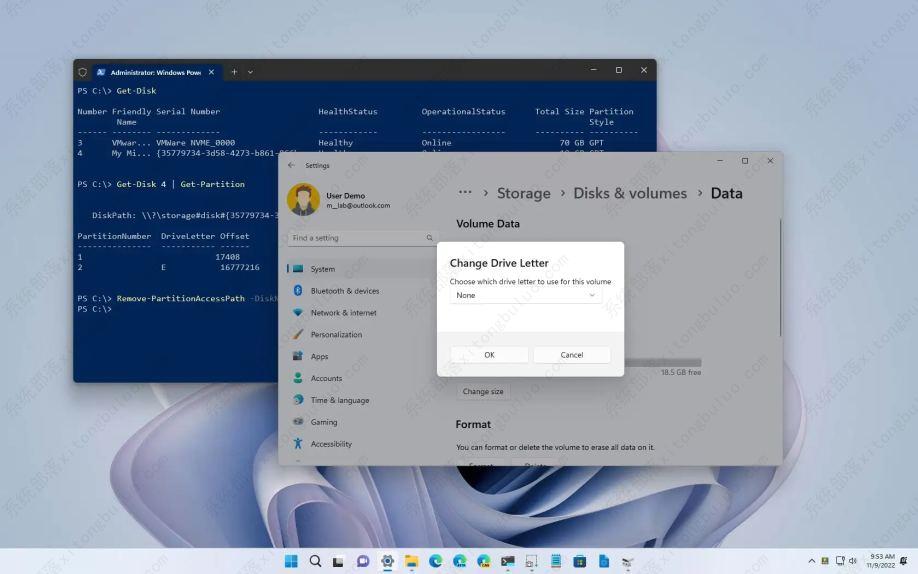Viewport: 918px width, 574px height.
Task: Expand the breadcrumb ellipsis menu
Action: [464, 192]
